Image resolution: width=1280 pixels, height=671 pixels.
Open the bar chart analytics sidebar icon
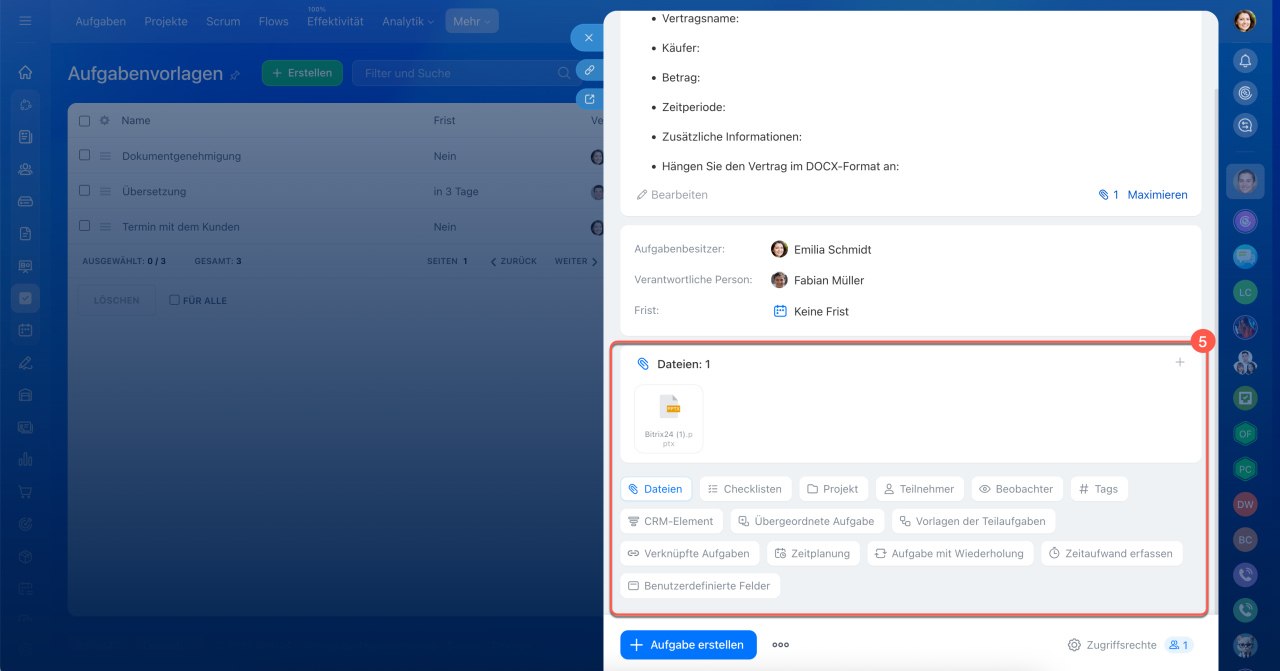click(25, 459)
